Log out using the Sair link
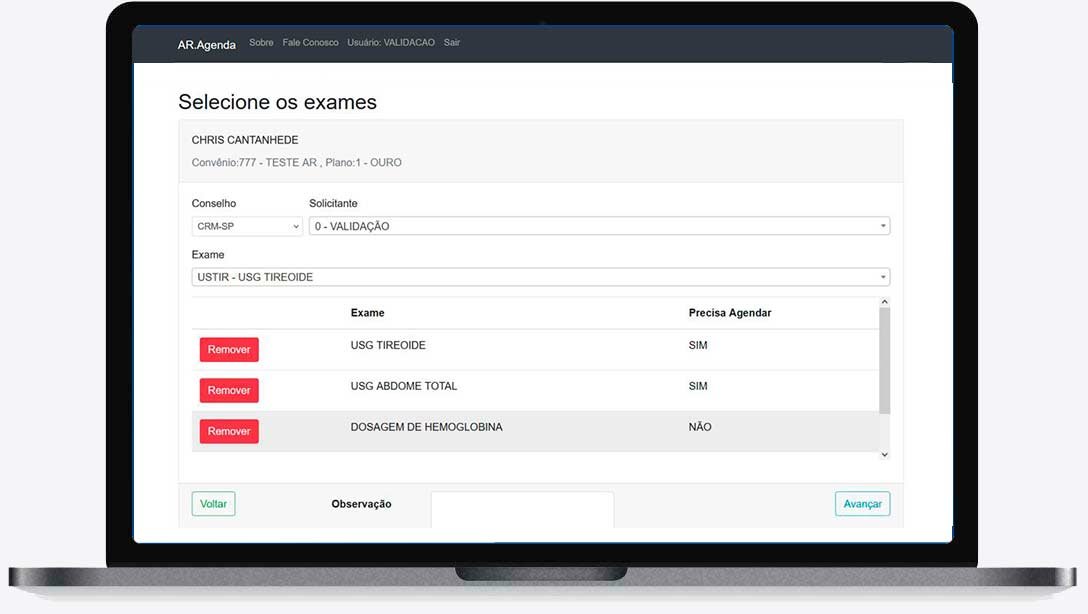 [452, 43]
